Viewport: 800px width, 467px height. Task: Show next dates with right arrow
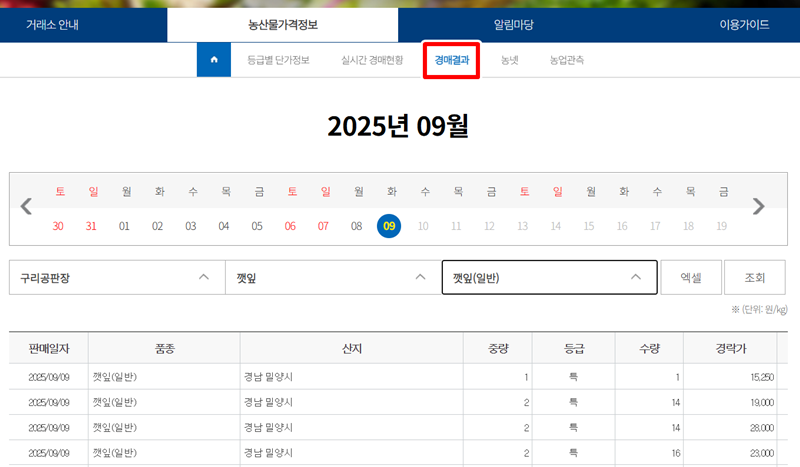point(759,206)
